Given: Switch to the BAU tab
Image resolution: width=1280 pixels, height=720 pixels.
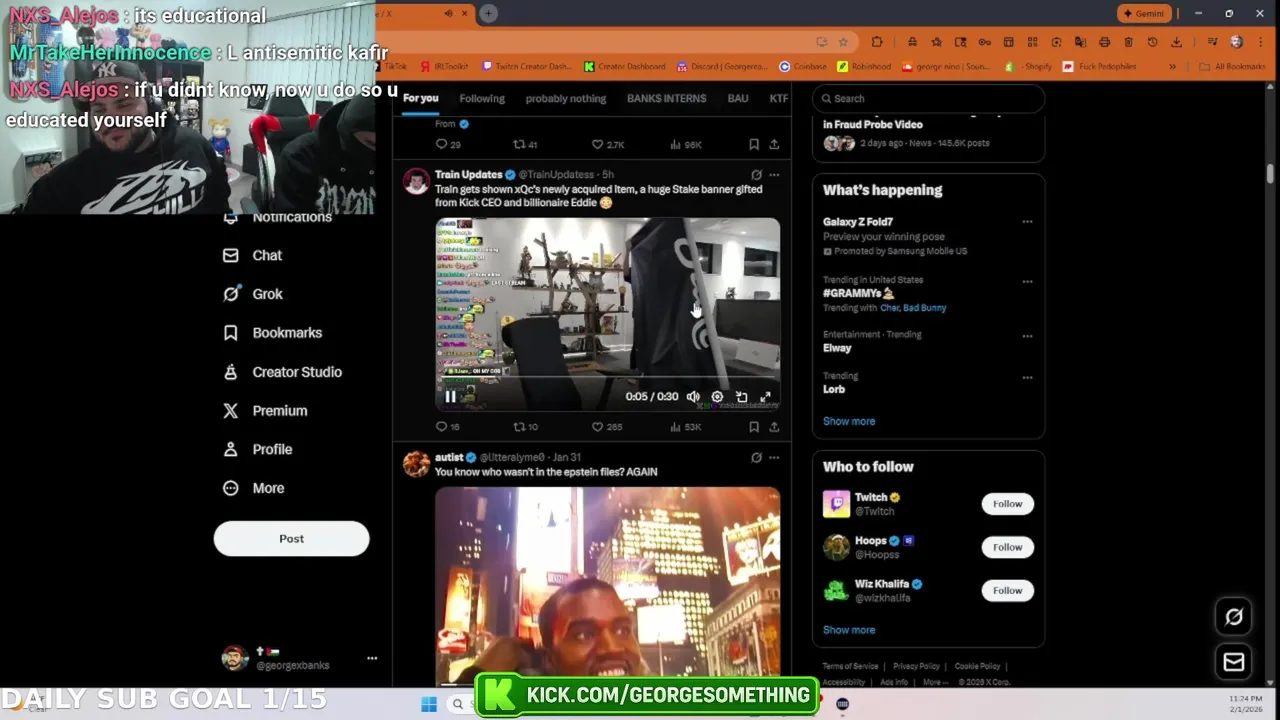Looking at the screenshot, I should (738, 99).
